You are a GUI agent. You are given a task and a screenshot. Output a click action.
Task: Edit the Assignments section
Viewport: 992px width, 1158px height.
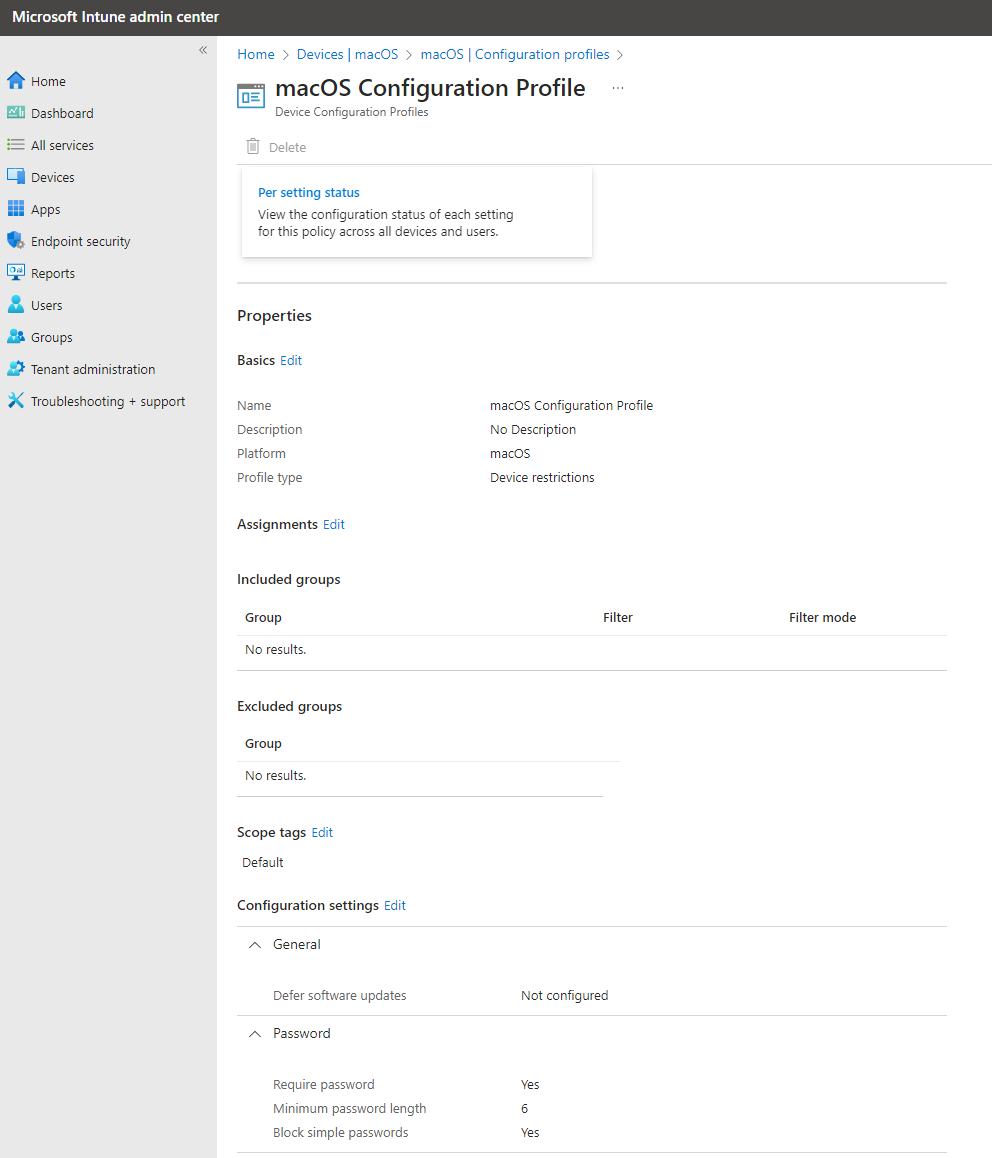[x=333, y=524]
